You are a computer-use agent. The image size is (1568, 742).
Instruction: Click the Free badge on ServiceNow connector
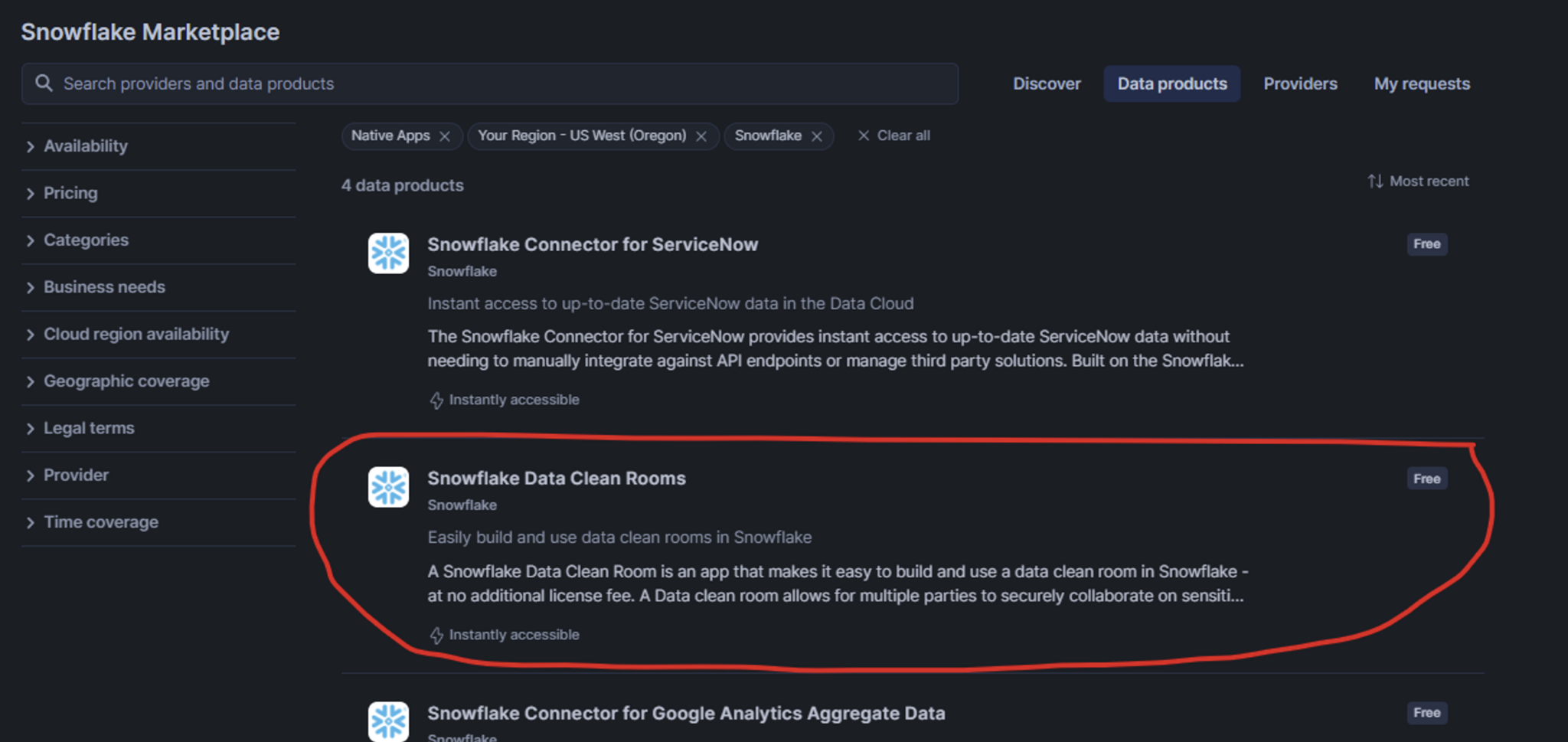point(1426,244)
